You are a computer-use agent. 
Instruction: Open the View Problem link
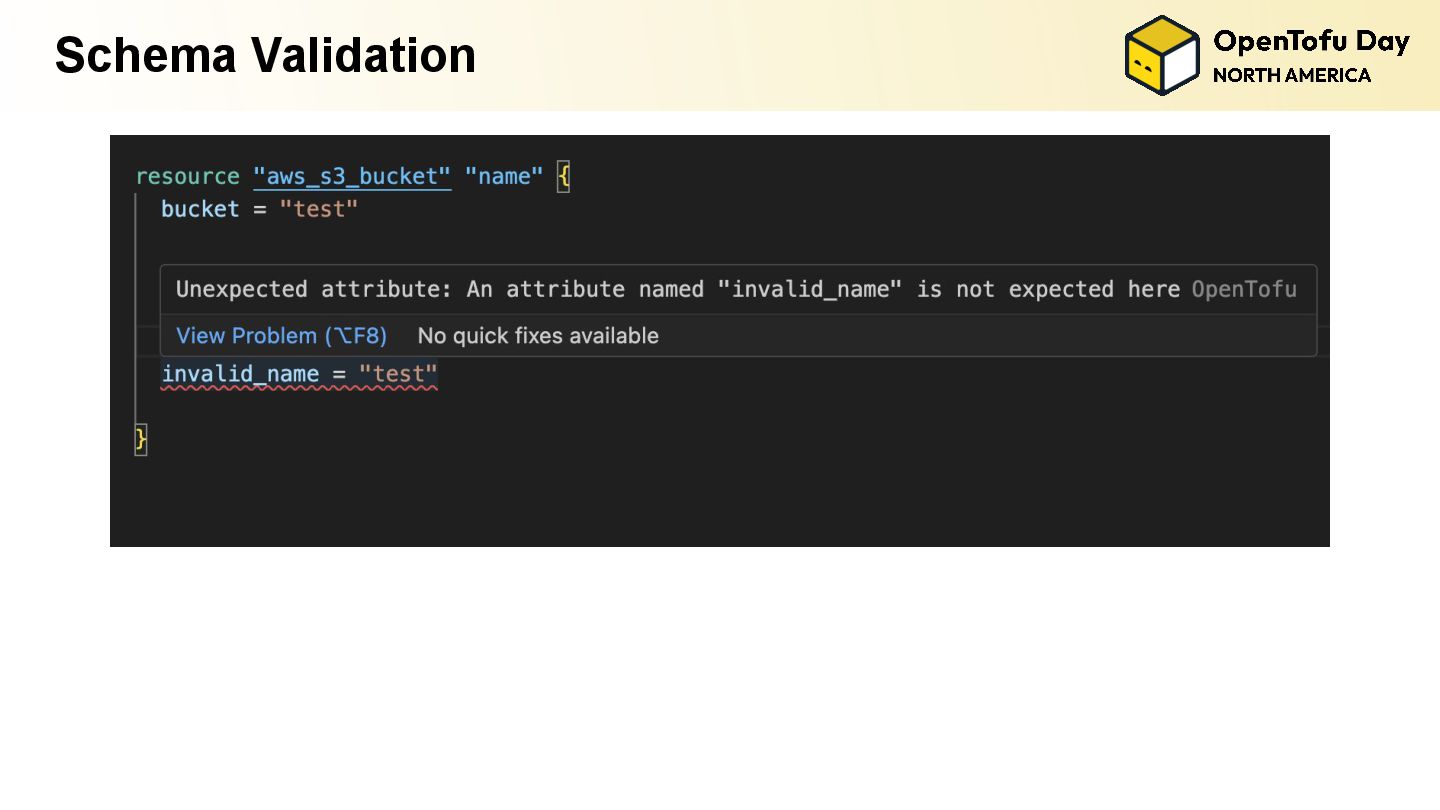(281, 336)
